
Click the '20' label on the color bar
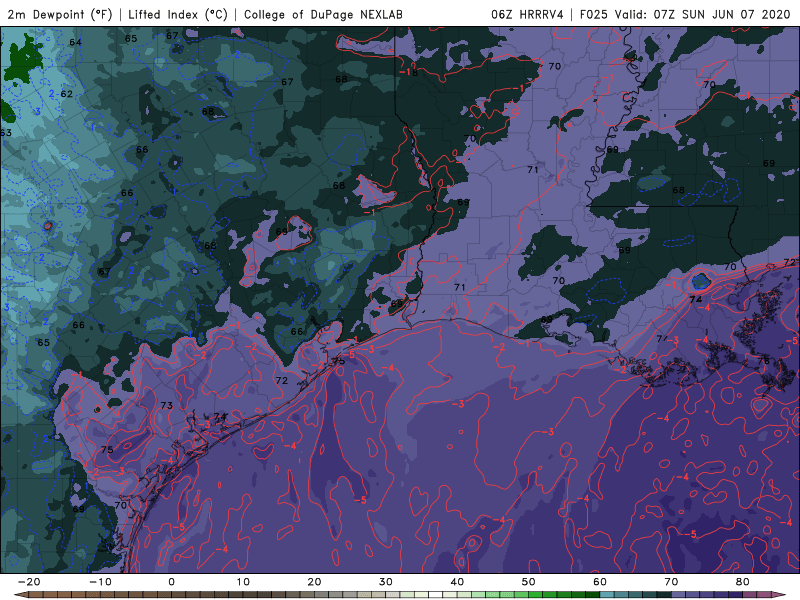pyautogui.click(x=314, y=582)
